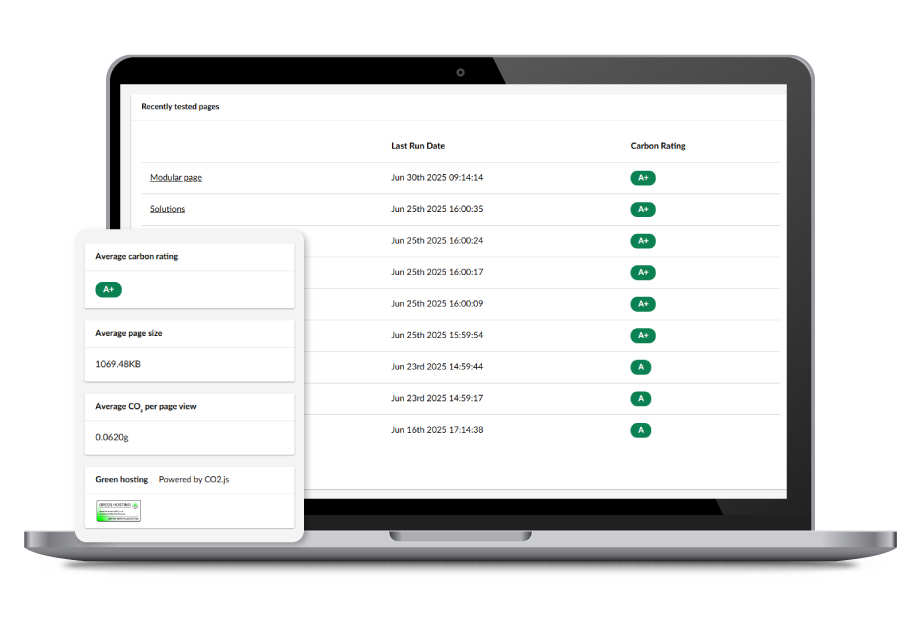Click the A+ badge beside 16:00:09
Image resolution: width=920 pixels, height=630 pixels.
click(642, 304)
